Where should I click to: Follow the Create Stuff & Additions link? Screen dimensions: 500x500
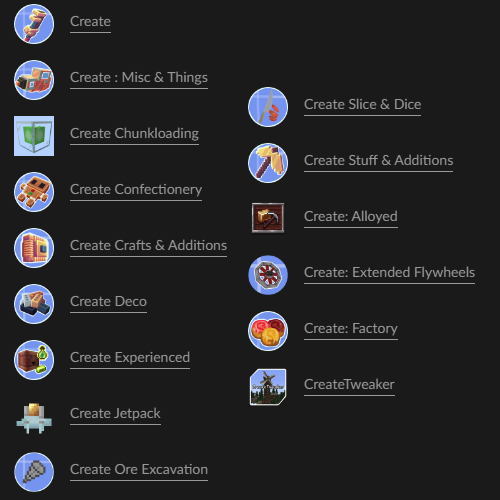click(x=378, y=161)
